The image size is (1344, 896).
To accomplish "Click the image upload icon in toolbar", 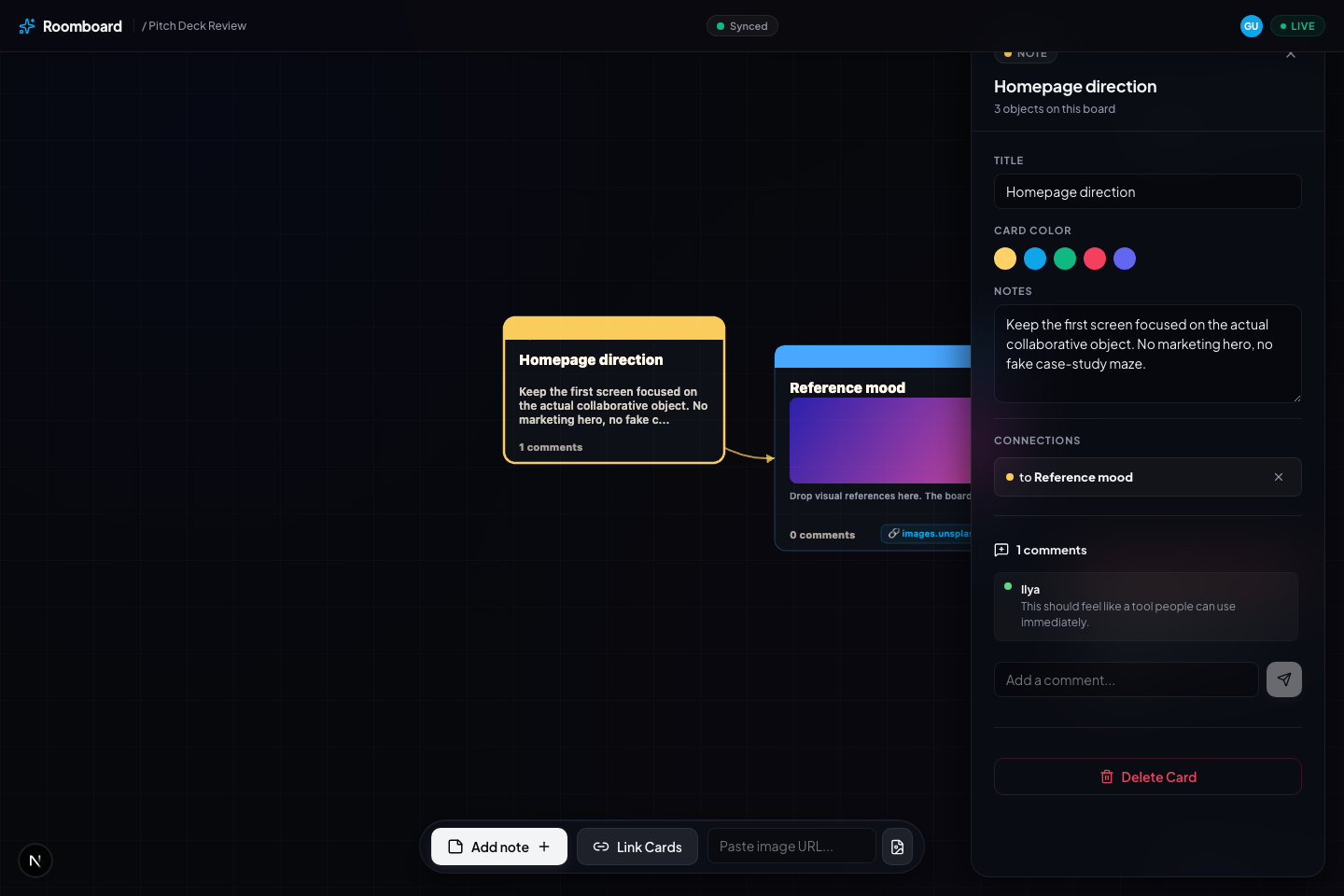I will pos(897,847).
